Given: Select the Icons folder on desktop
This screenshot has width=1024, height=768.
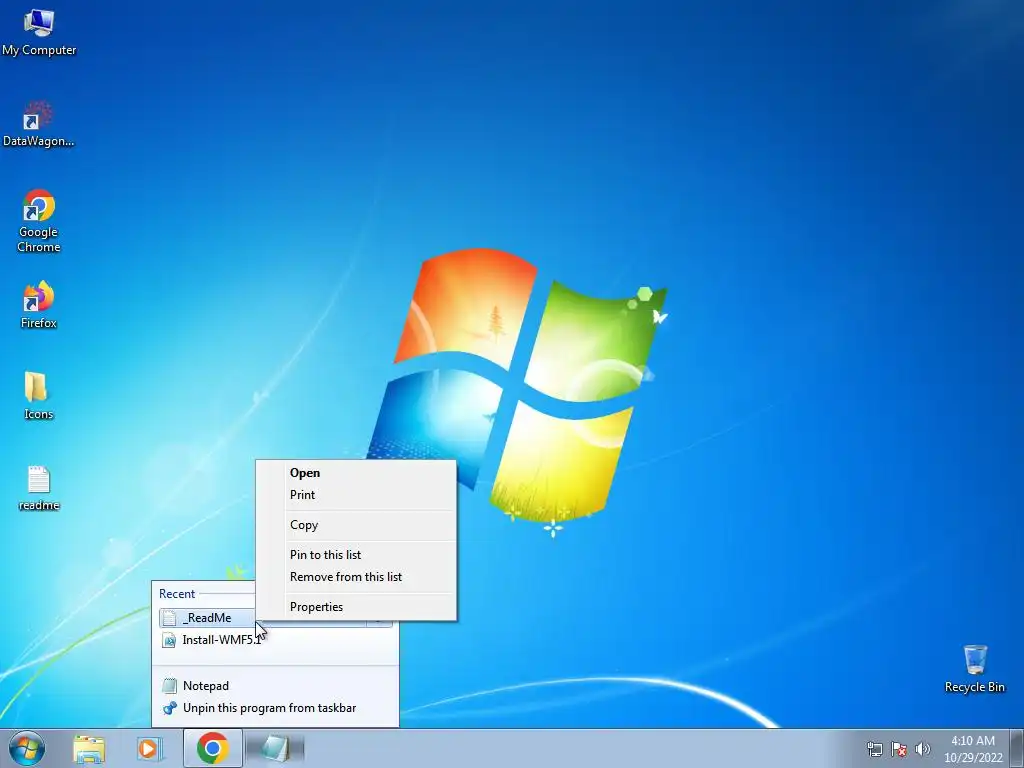Looking at the screenshot, I should tap(39, 396).
